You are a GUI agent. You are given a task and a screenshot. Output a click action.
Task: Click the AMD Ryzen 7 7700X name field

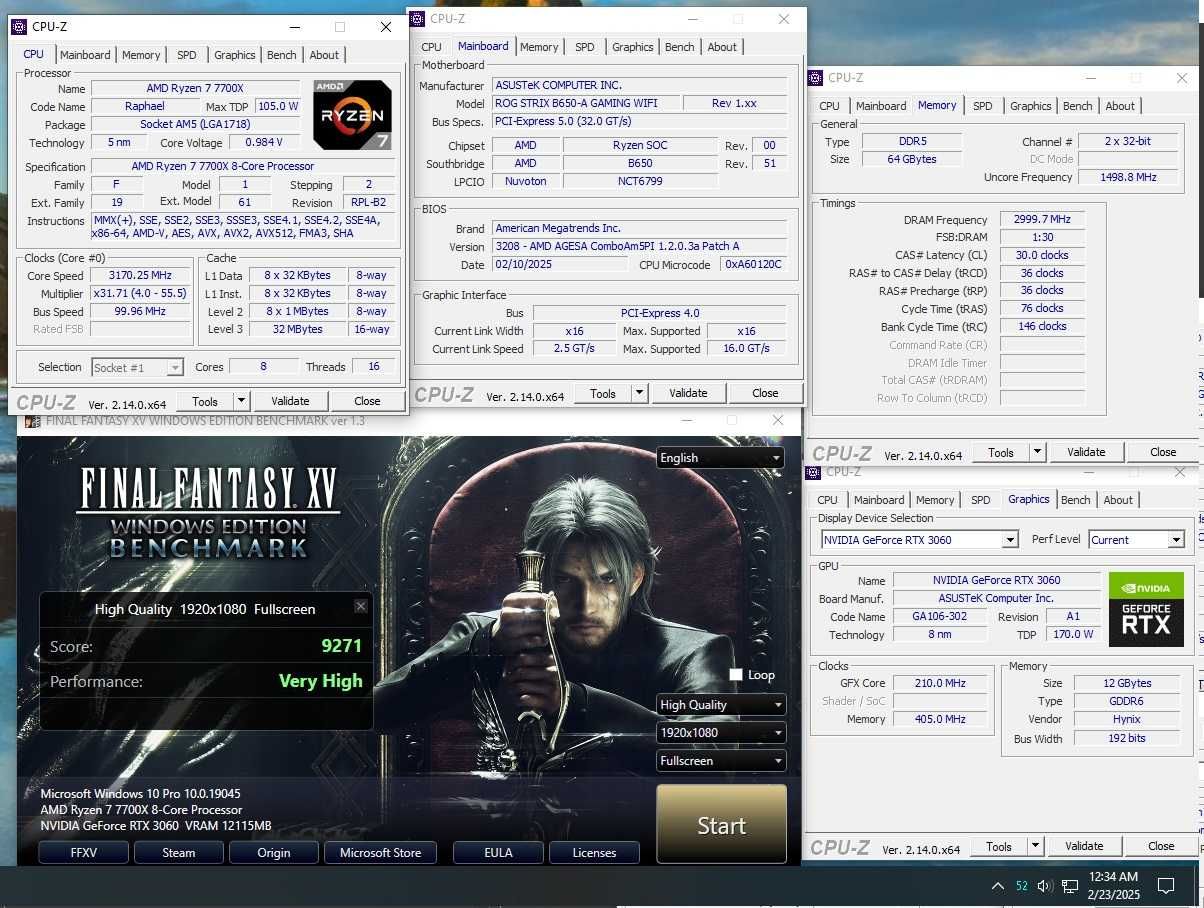pos(195,89)
